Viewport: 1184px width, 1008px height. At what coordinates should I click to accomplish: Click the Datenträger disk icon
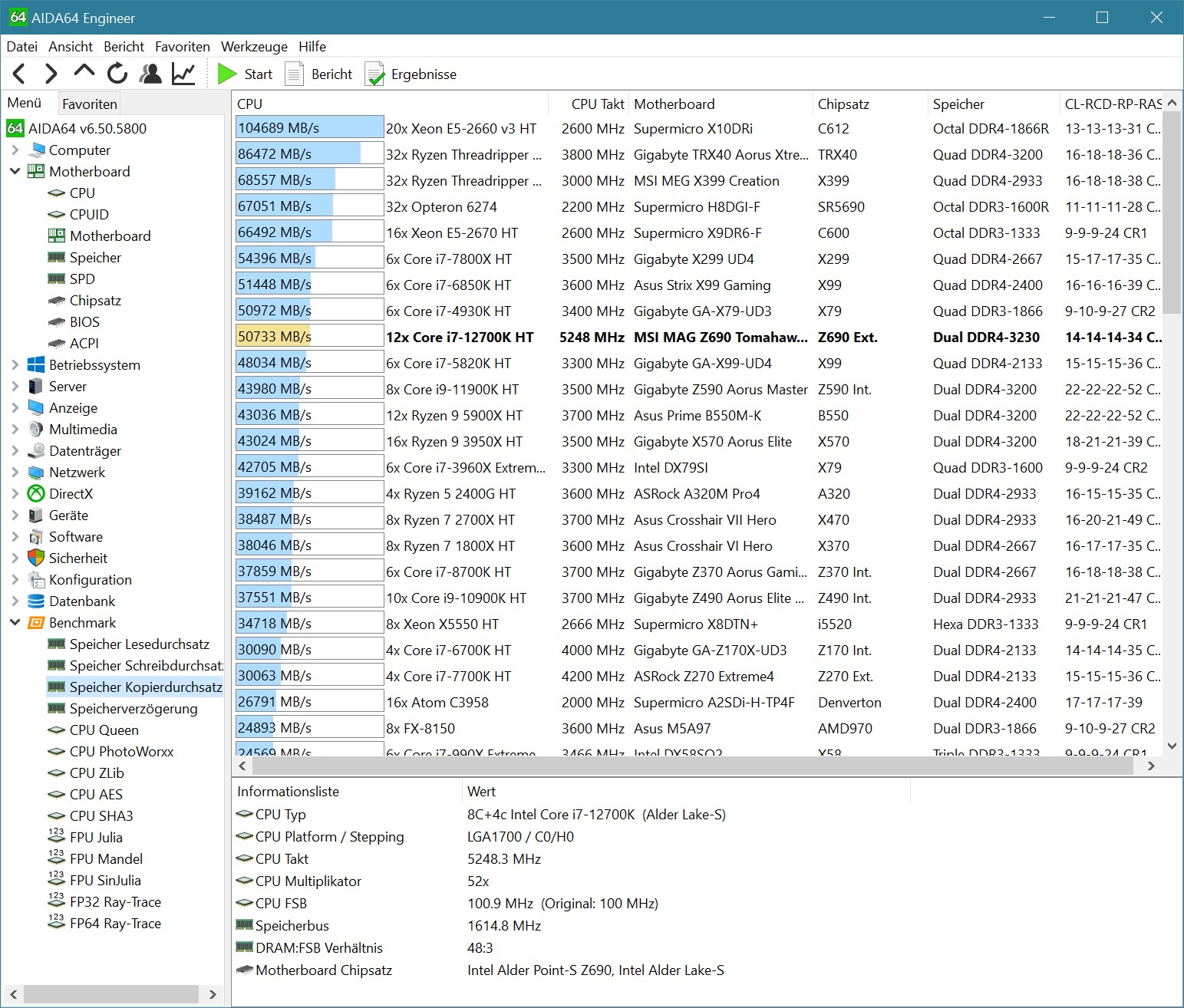[36, 450]
